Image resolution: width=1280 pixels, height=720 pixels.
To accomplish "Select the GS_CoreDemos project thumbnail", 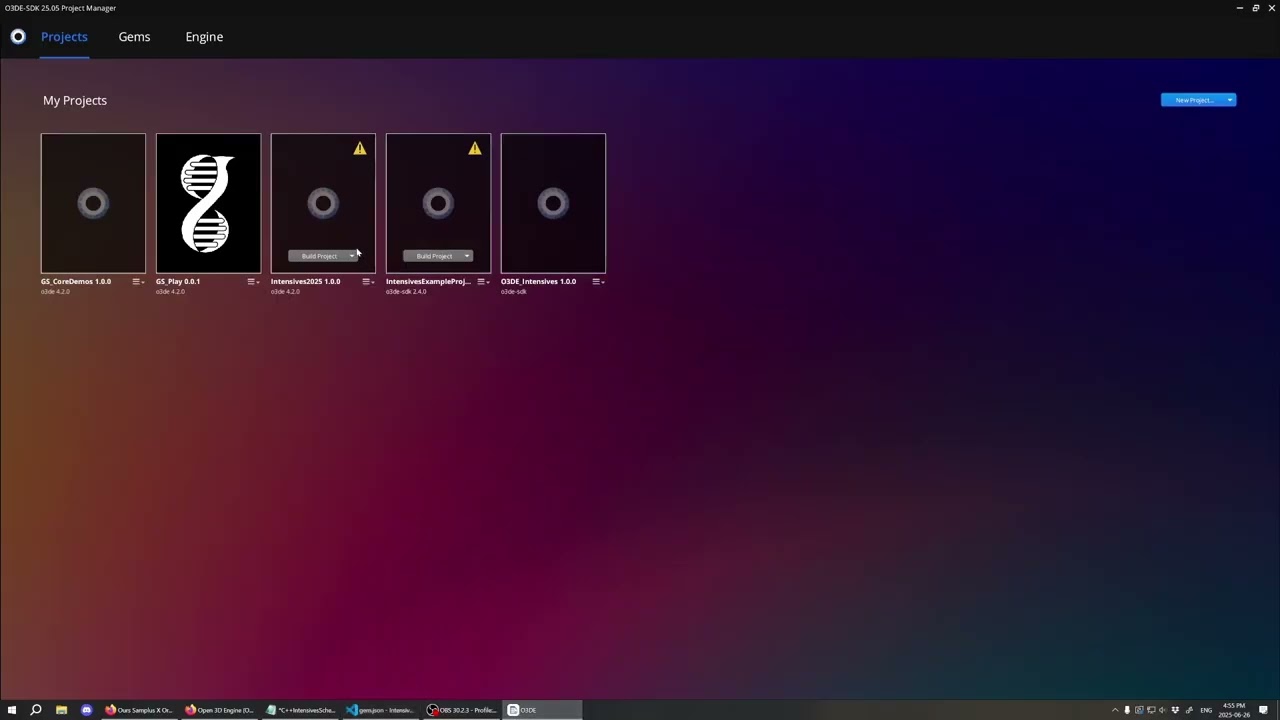I will (93, 203).
